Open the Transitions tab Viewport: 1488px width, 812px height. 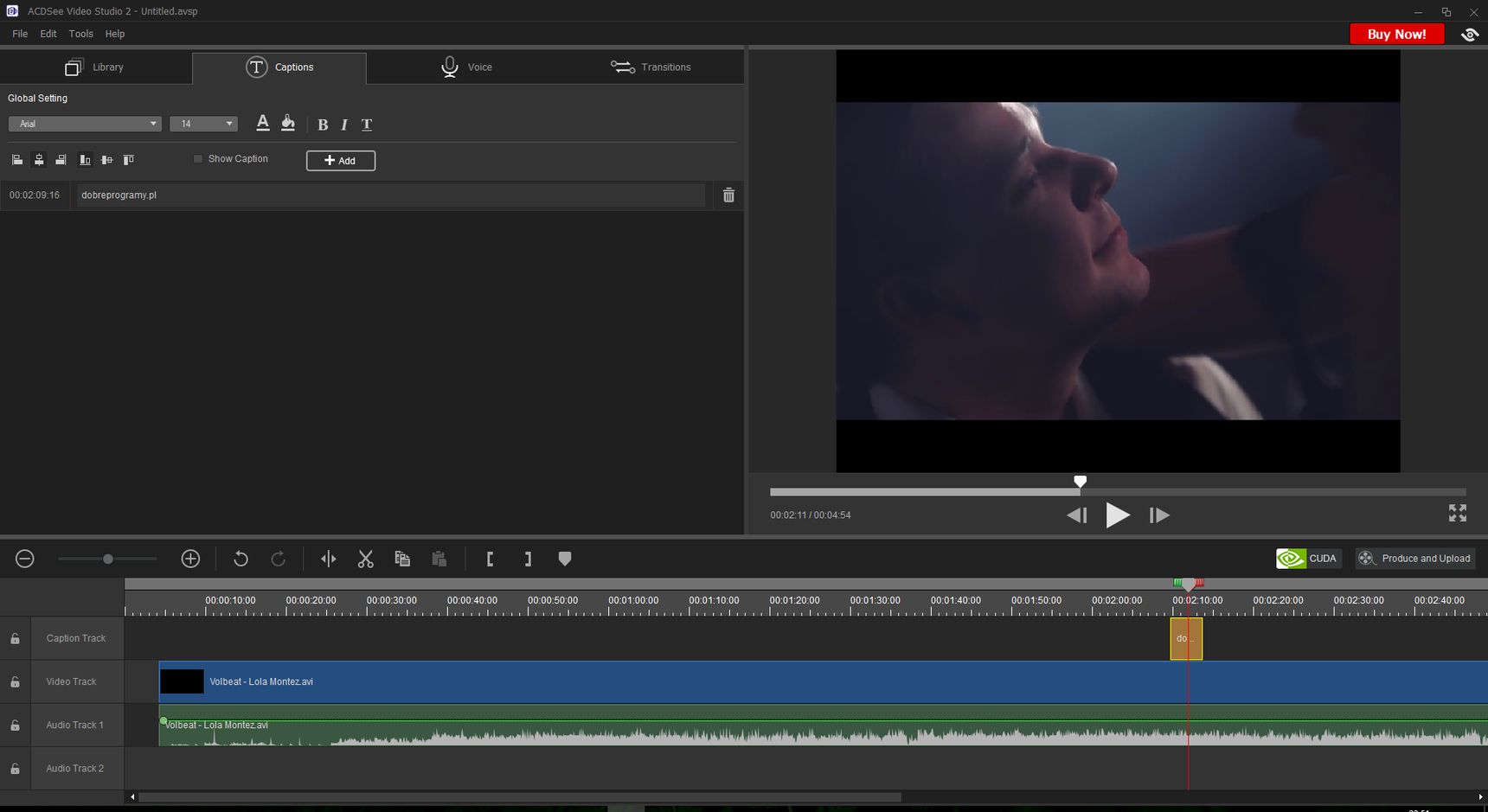pos(651,67)
